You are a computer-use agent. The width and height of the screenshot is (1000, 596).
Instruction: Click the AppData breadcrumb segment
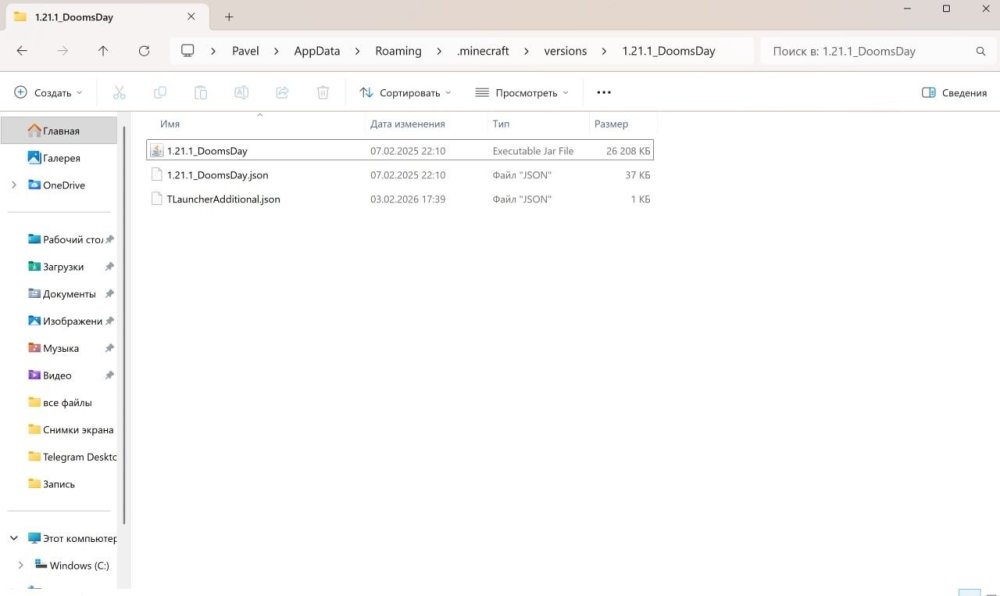pyautogui.click(x=317, y=51)
